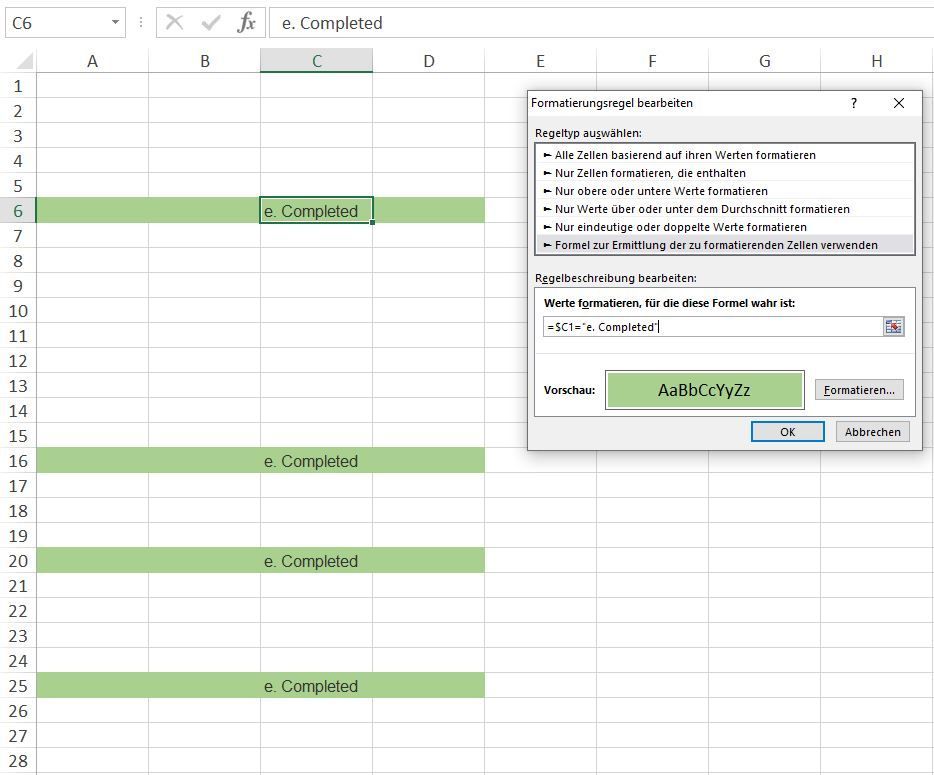
Task: Click cell C20 containing e. Completed
Action: click(x=316, y=561)
